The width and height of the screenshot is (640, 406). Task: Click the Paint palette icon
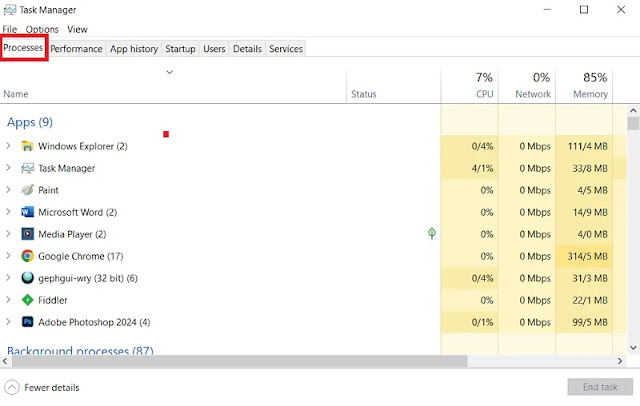(27, 190)
